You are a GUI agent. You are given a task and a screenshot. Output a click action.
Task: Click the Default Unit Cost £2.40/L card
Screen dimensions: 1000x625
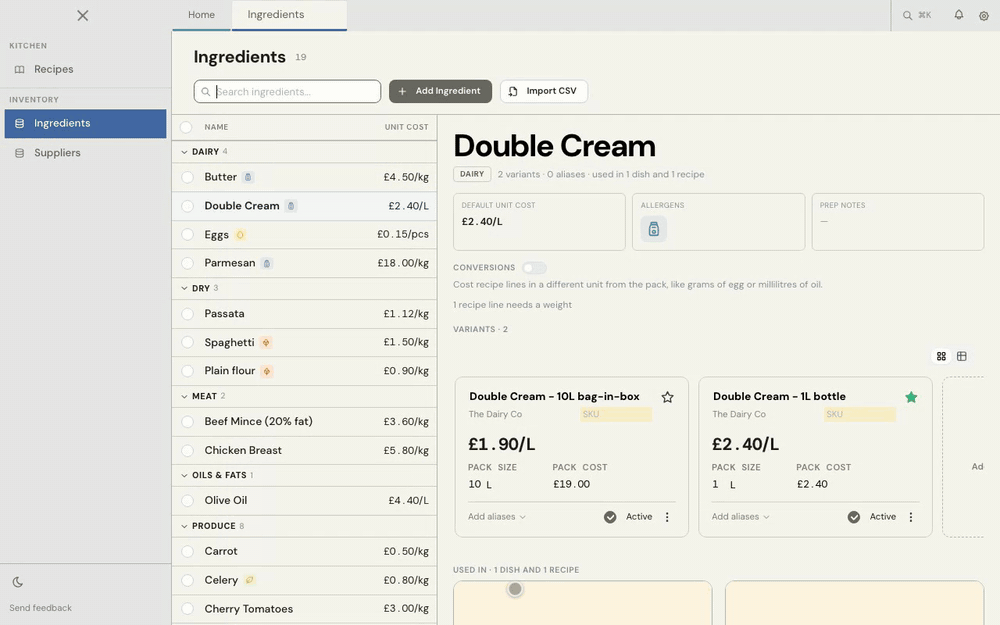tap(539, 222)
